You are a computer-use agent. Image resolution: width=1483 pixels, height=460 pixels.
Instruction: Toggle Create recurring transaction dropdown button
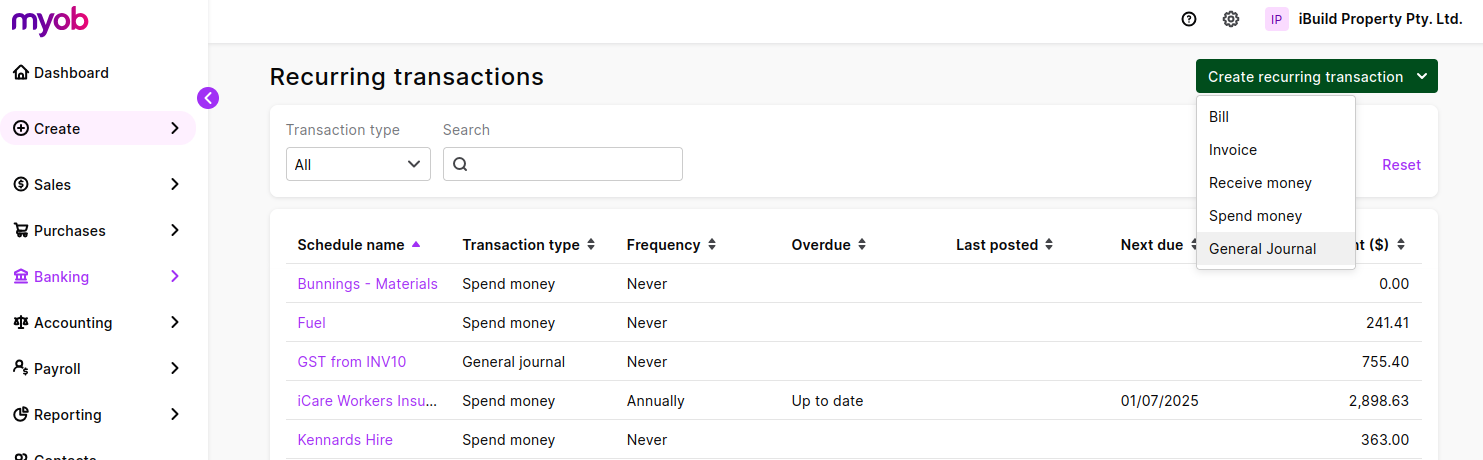point(1316,77)
